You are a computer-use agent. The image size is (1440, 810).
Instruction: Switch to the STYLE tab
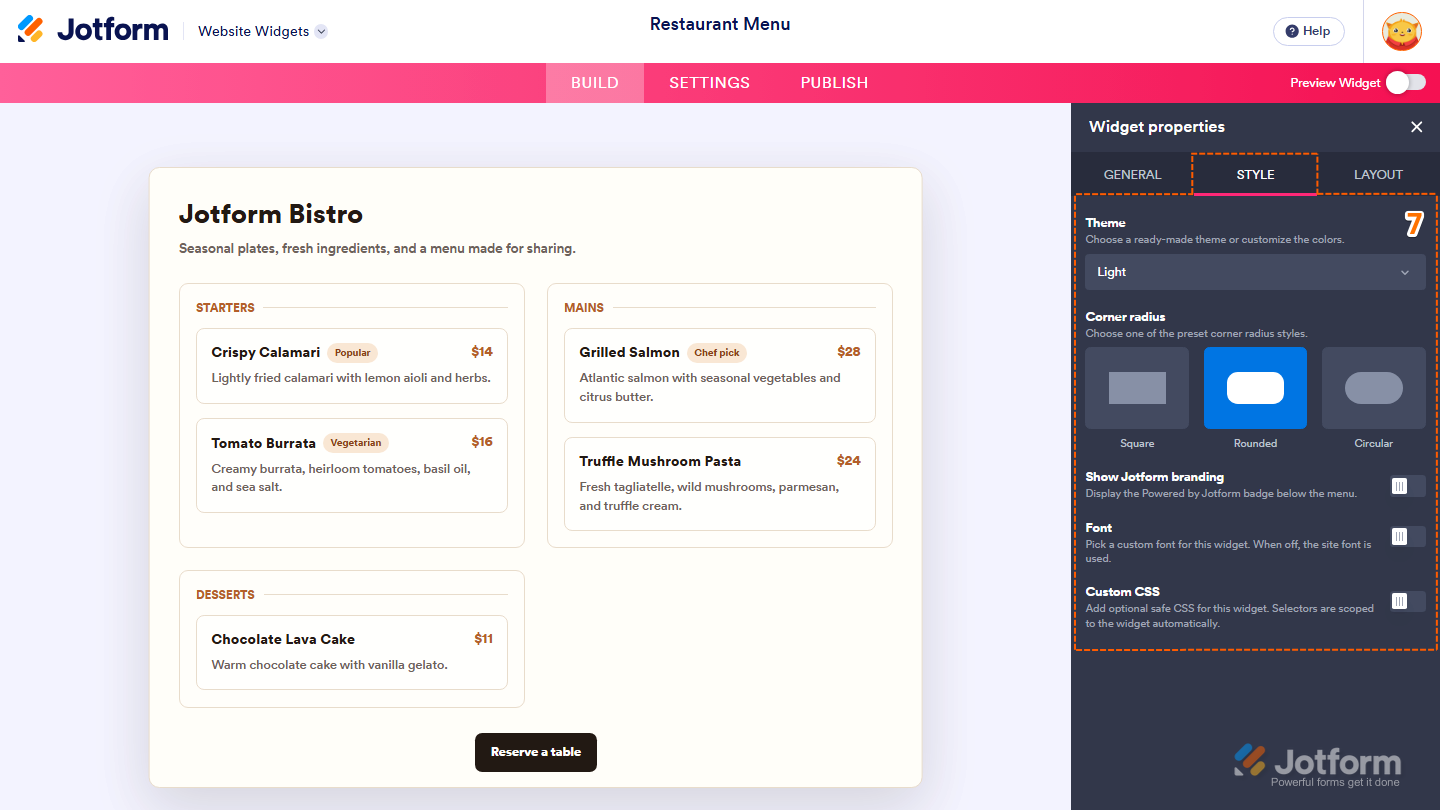[x=1255, y=174]
